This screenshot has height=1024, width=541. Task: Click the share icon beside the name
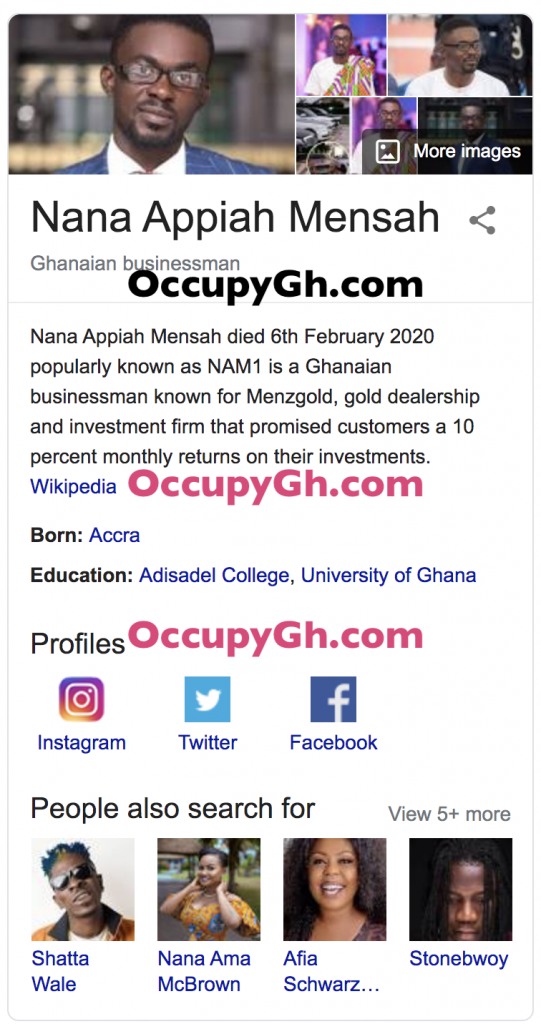(x=482, y=220)
